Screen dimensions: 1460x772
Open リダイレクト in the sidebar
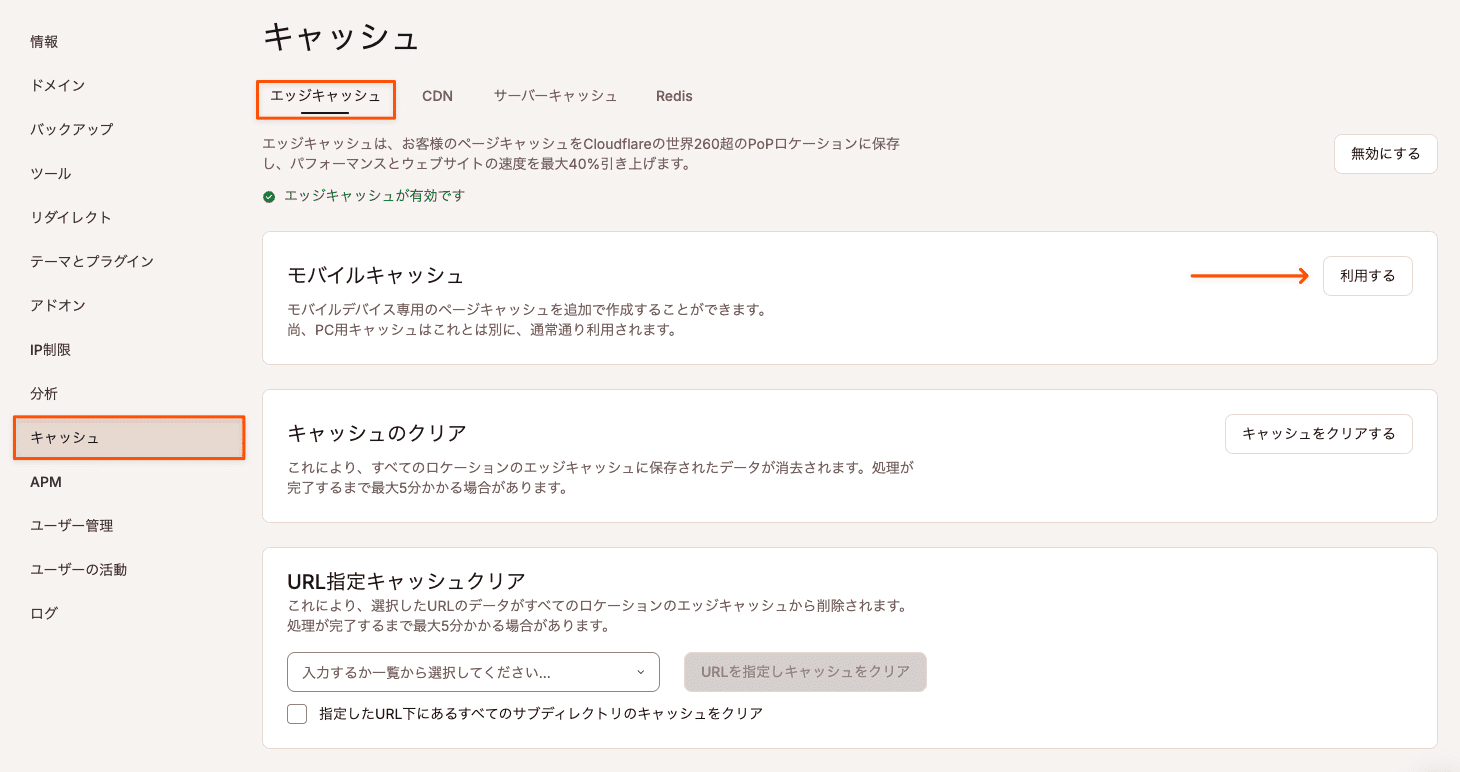[x=70, y=217]
